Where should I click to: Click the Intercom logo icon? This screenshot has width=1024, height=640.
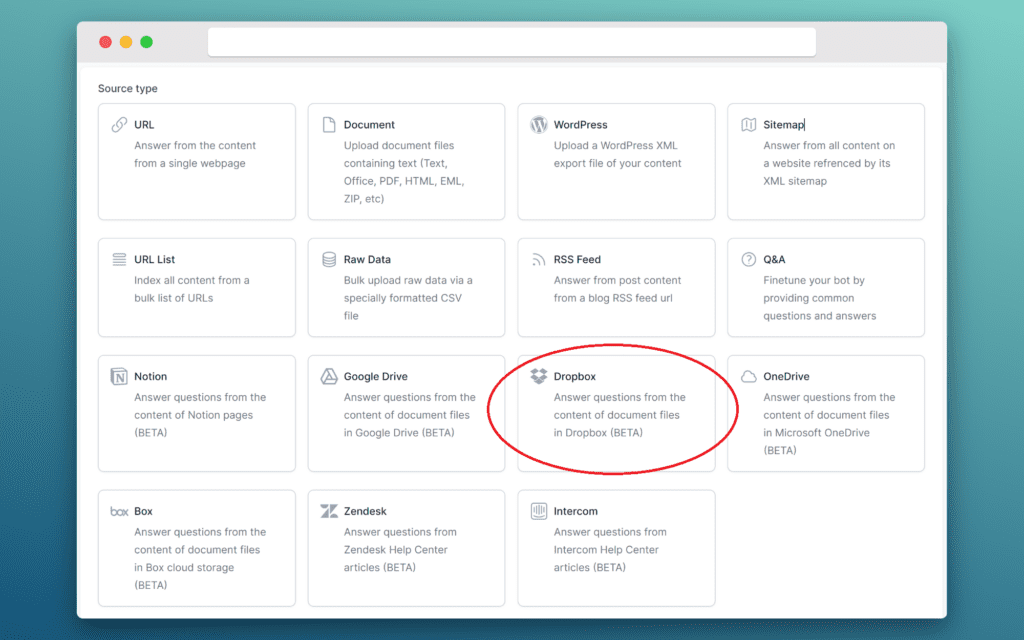click(x=538, y=511)
